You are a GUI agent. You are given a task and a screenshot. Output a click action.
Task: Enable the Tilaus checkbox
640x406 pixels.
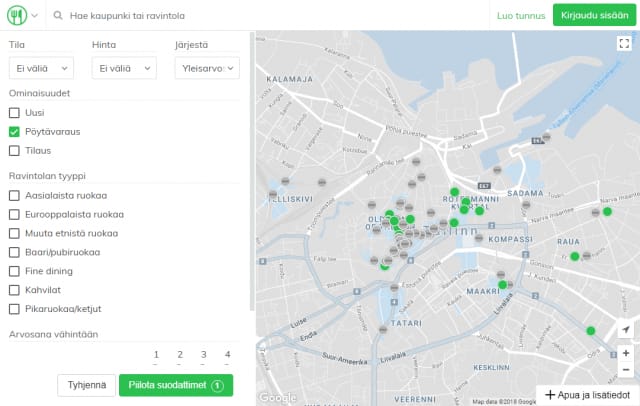(14, 151)
